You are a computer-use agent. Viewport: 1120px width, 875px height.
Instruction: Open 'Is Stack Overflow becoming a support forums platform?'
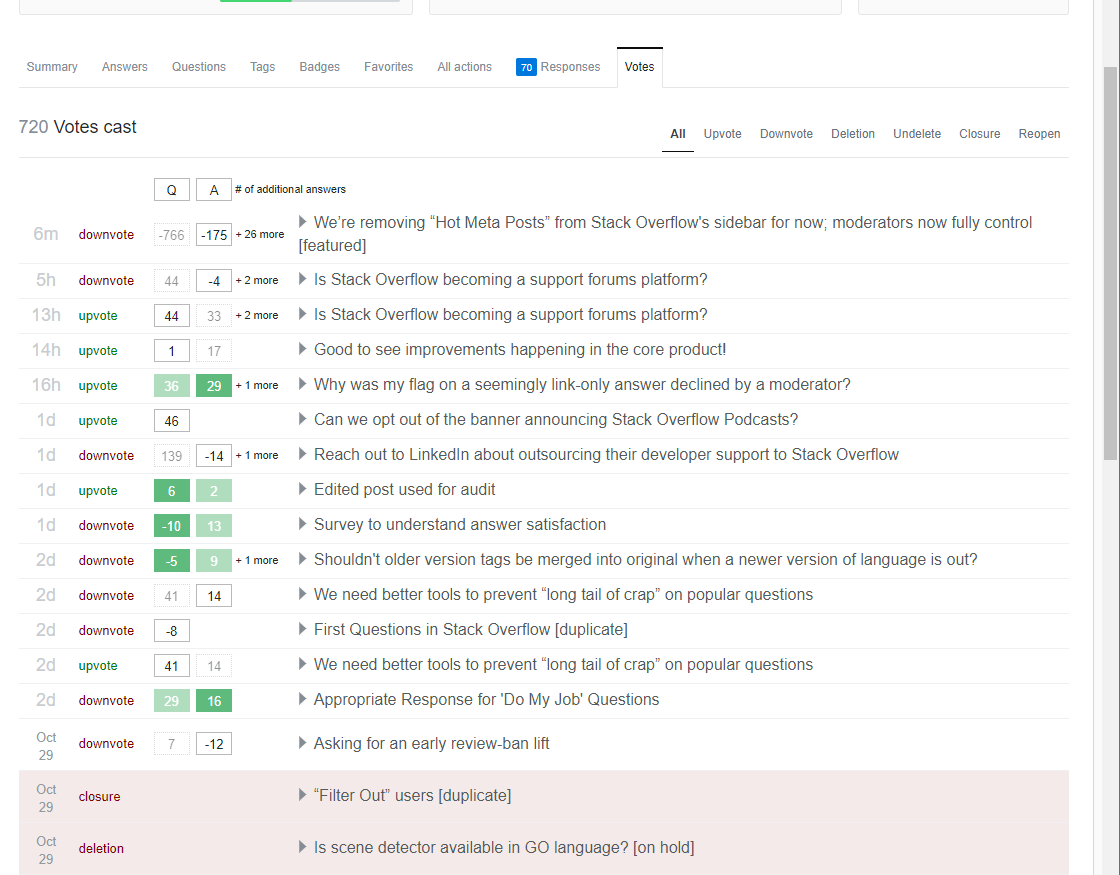[509, 279]
